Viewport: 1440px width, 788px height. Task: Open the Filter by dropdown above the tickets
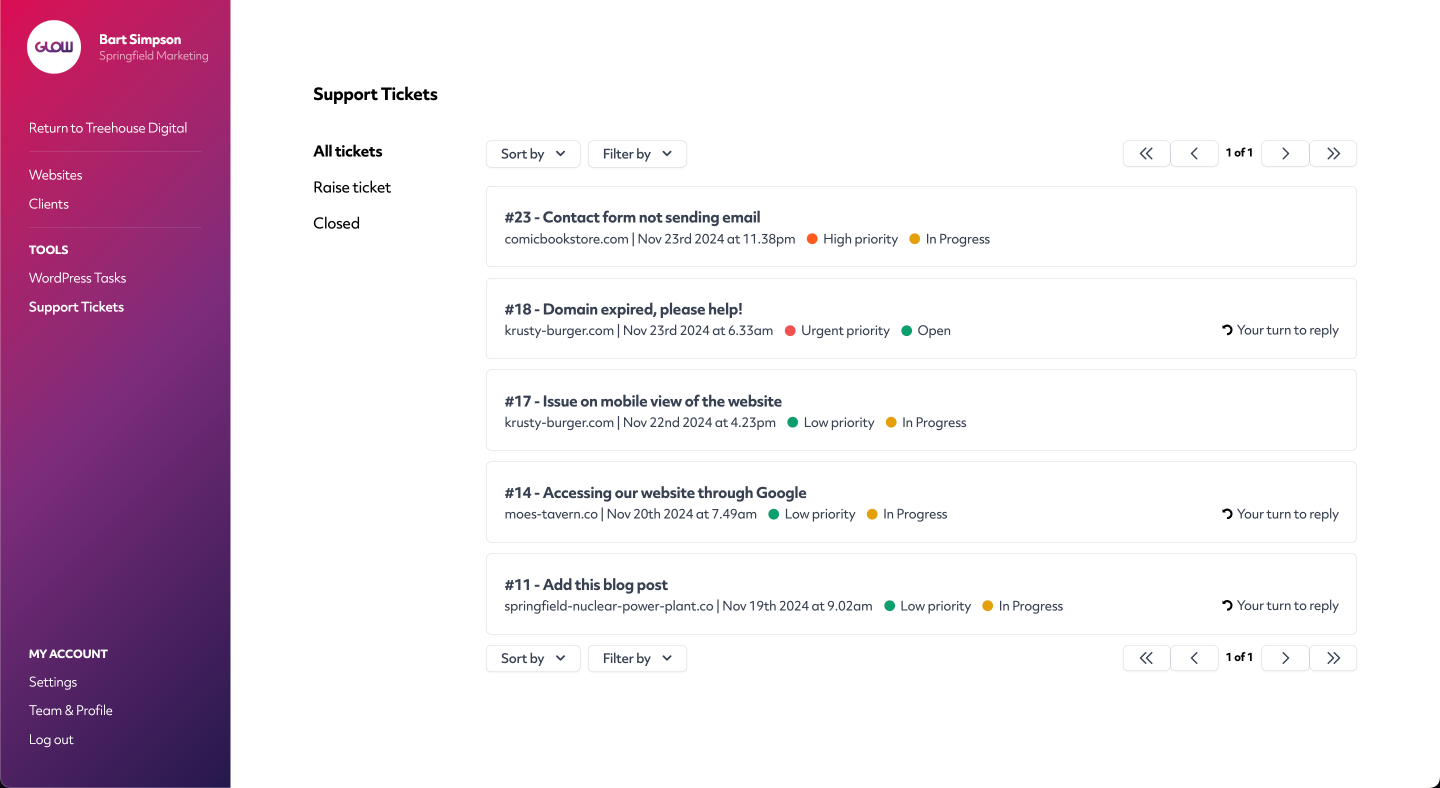[637, 154]
